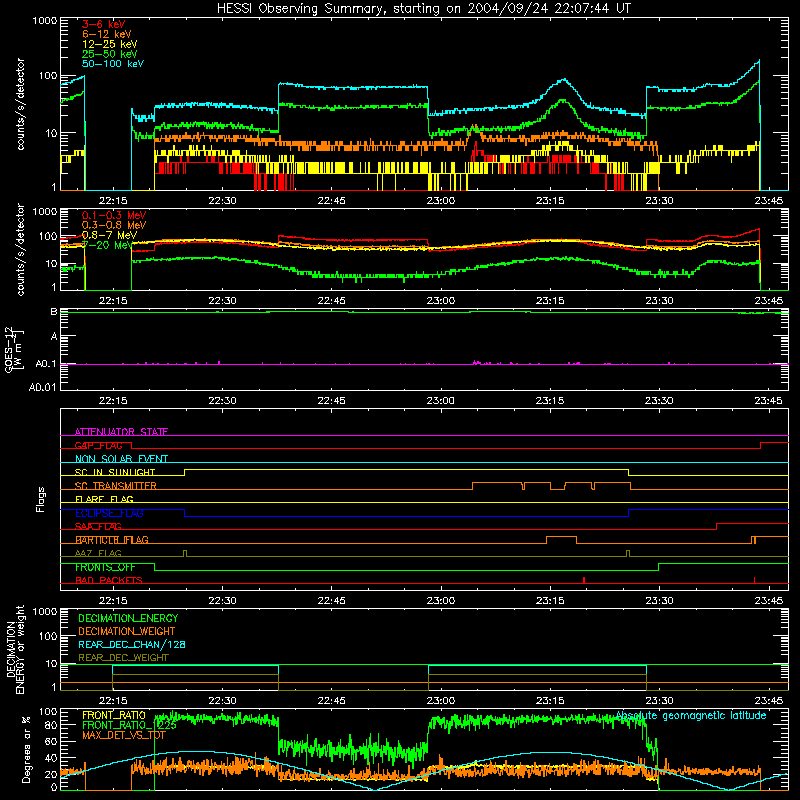Screen dimensions: 800x800
Task: Click the 22:15 tick label under top panel
Action: coord(113,201)
